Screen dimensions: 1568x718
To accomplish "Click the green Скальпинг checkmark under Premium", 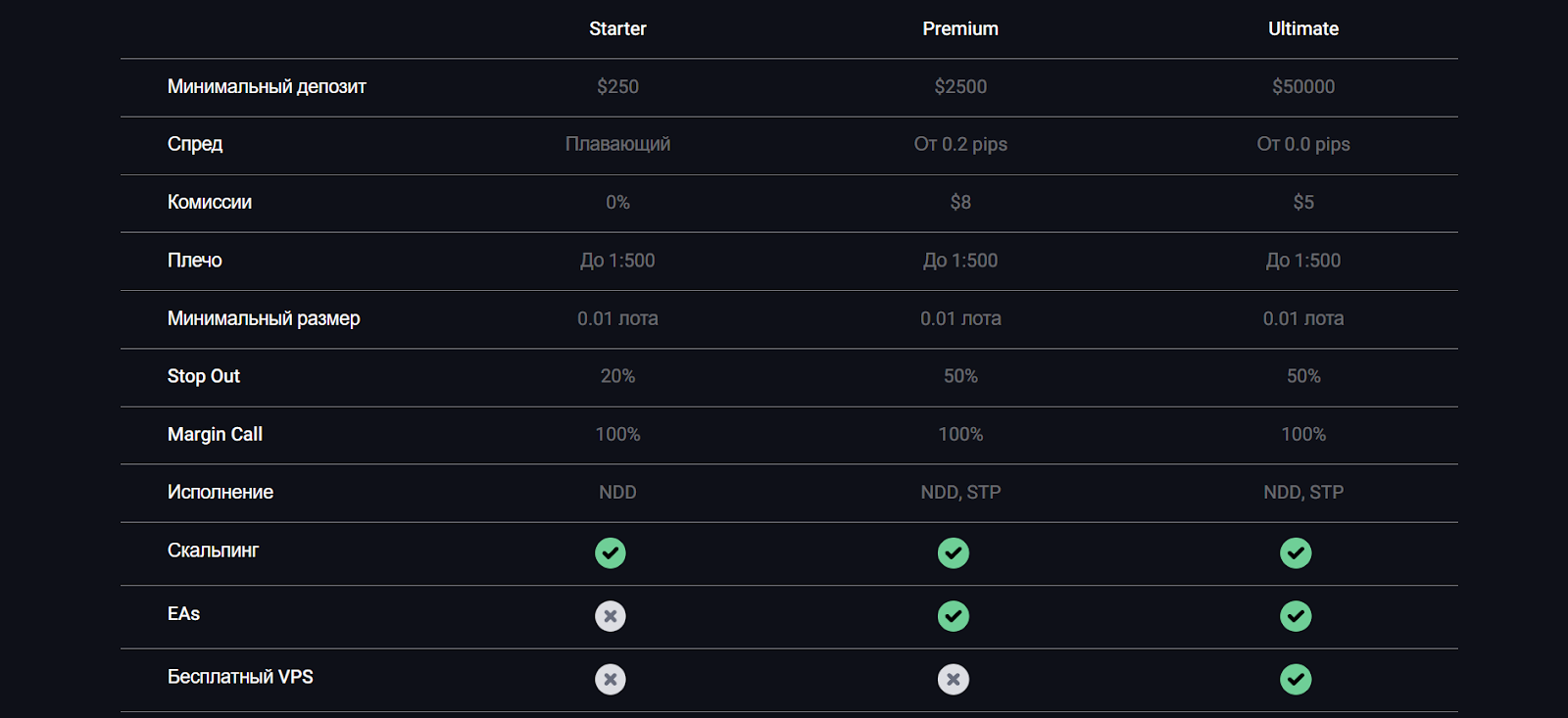I will [954, 553].
